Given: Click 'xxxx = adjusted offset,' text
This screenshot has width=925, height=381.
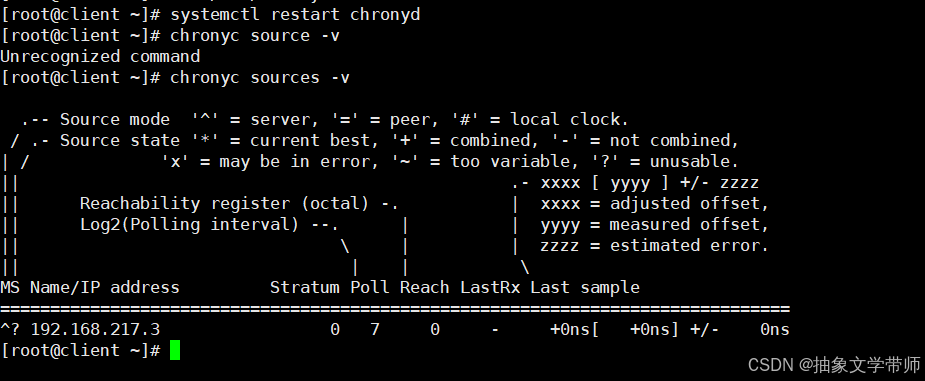Looking at the screenshot, I should 655,203.
